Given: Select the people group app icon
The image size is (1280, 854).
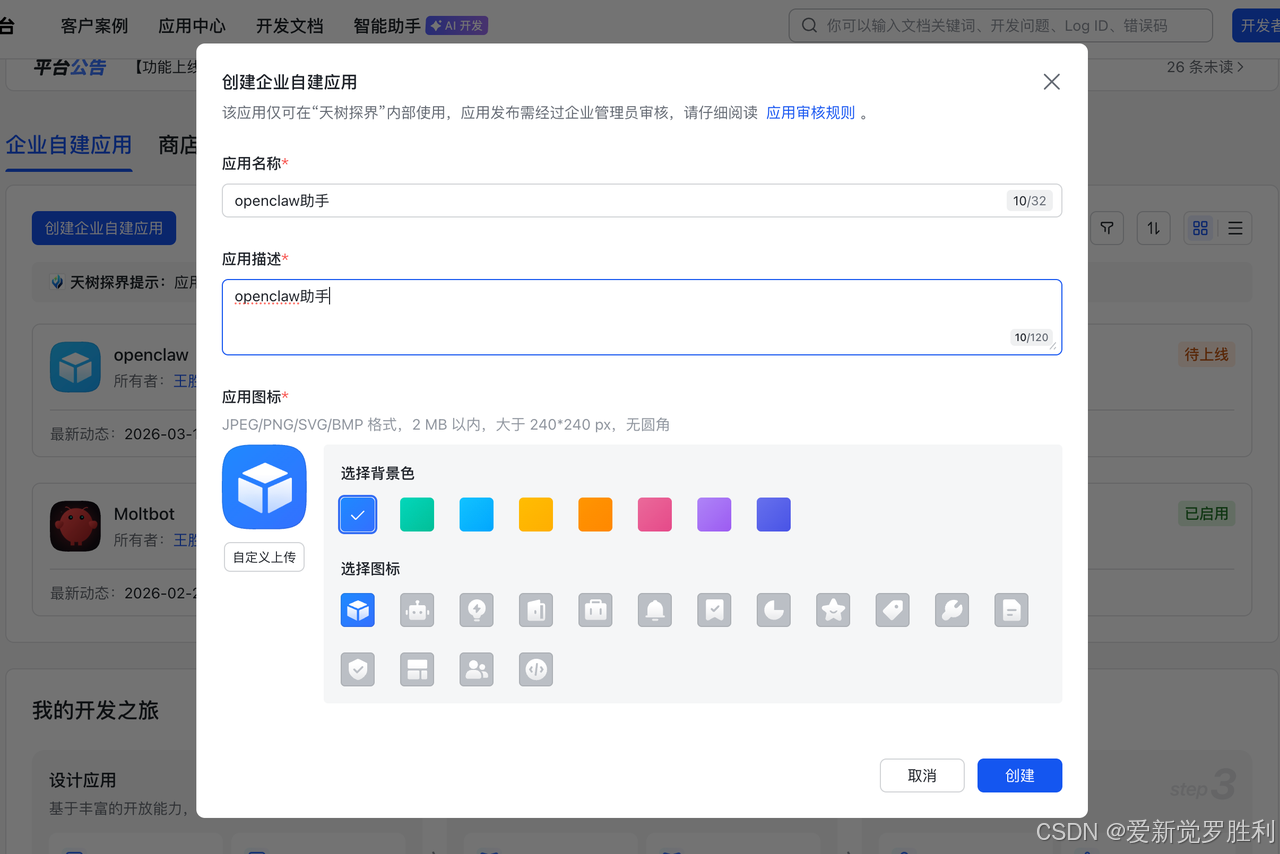Looking at the screenshot, I should [x=476, y=669].
